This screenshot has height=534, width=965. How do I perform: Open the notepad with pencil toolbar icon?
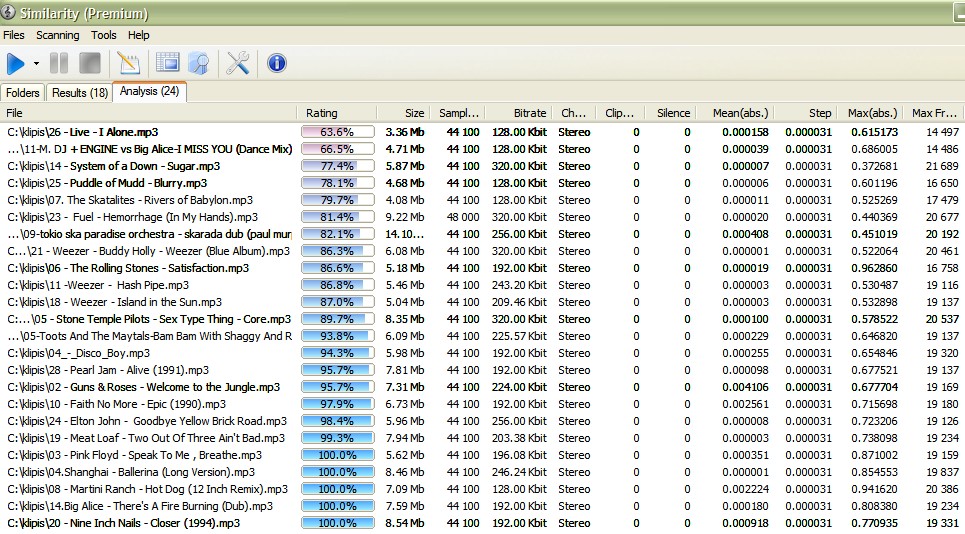(x=129, y=63)
